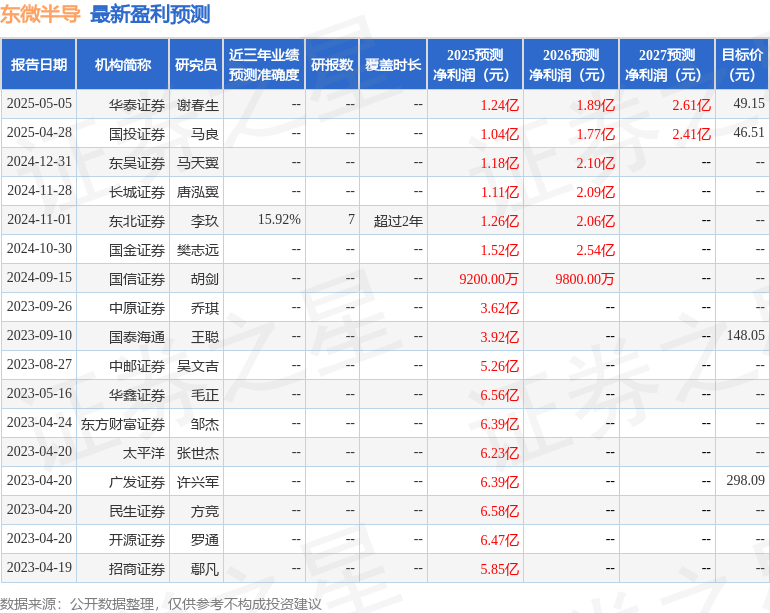Click the 5.85亿 profit value

tap(499, 569)
